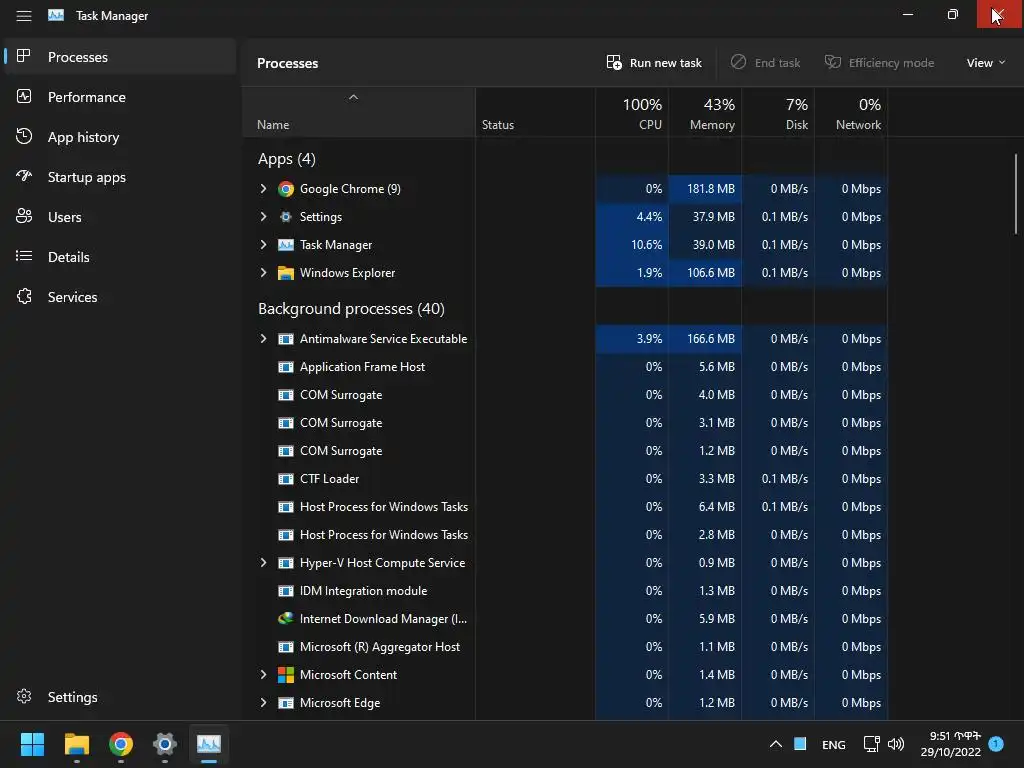Click the Background processes (40) heading
This screenshot has height=768, width=1024.
pos(351,308)
